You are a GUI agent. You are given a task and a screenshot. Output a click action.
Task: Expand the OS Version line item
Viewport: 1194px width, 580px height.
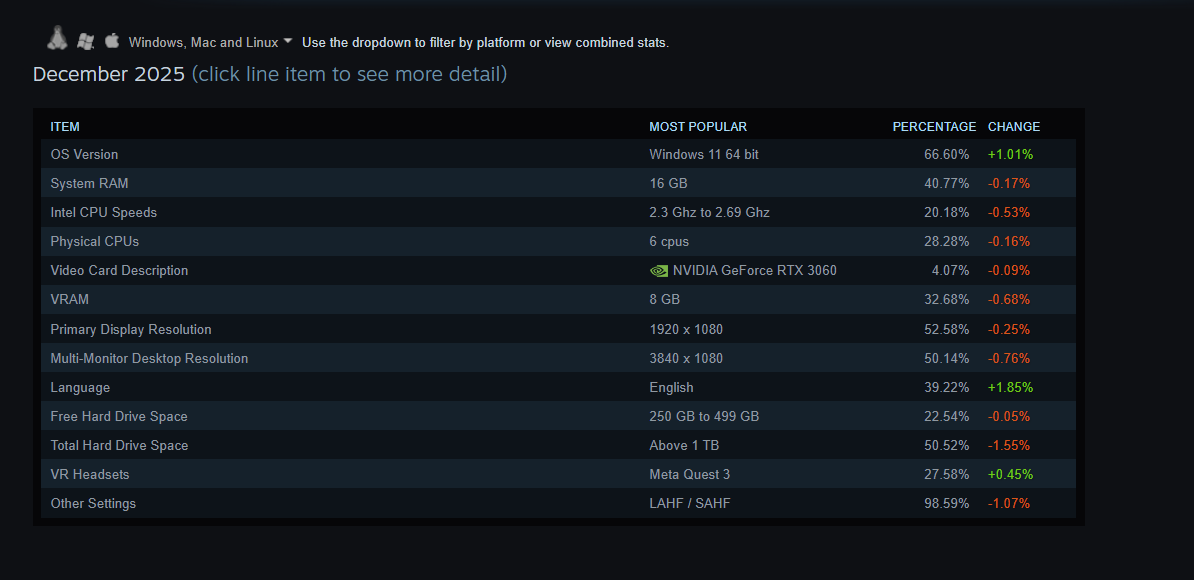(x=84, y=155)
